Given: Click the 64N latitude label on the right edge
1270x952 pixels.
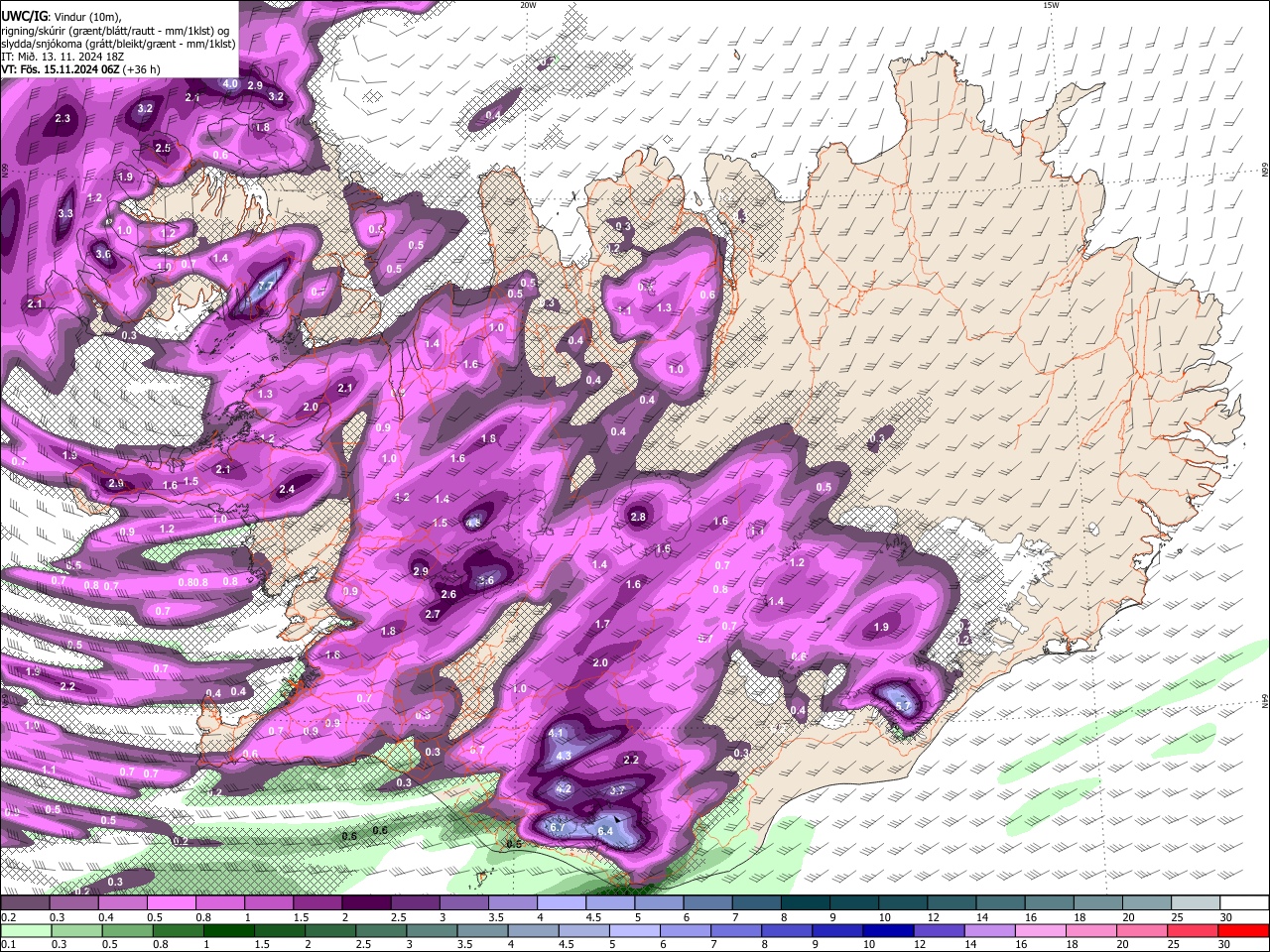Looking at the screenshot, I should pos(1265,700).
